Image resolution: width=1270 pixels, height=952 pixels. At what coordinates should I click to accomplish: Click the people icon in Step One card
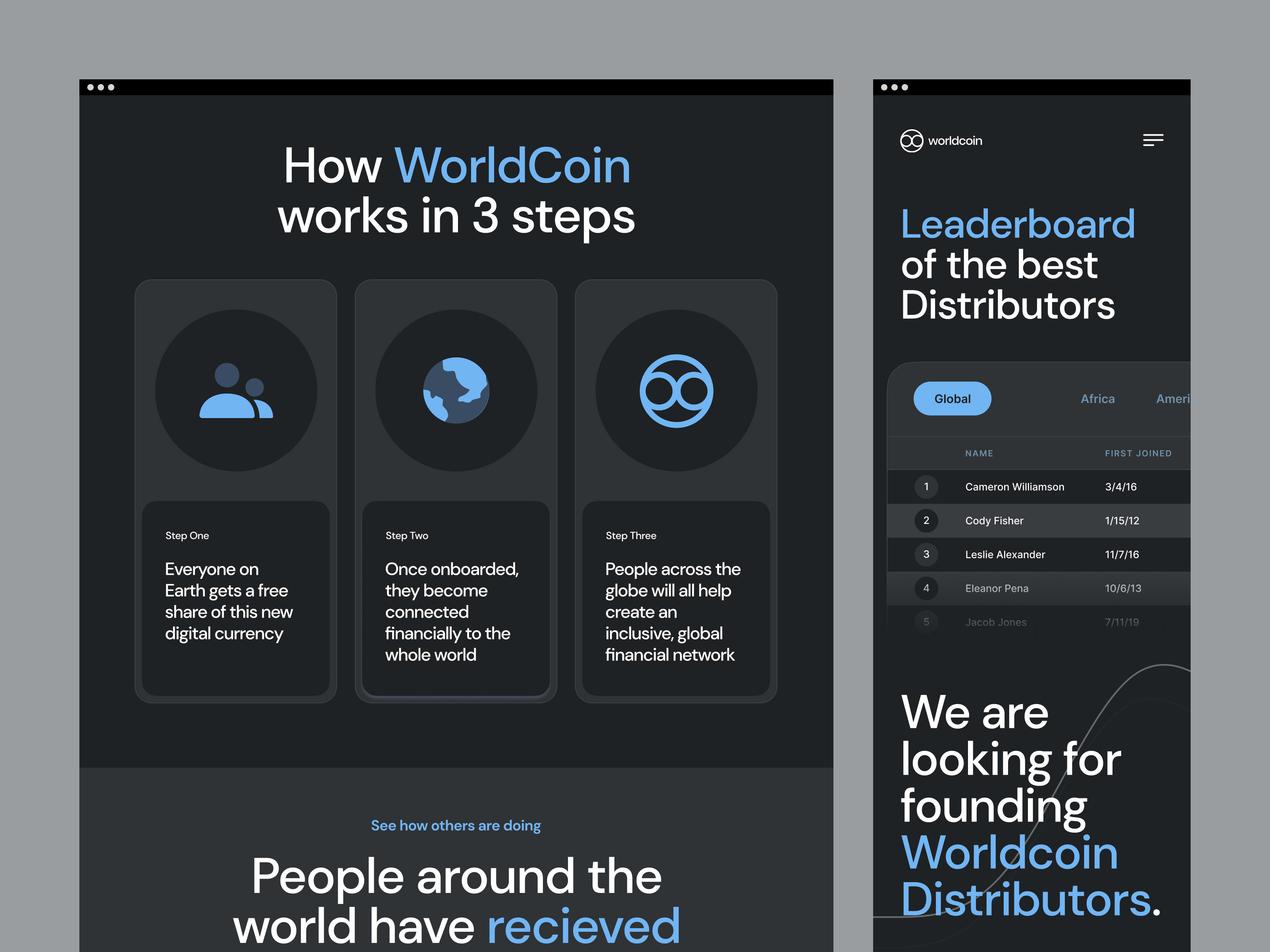[236, 391]
